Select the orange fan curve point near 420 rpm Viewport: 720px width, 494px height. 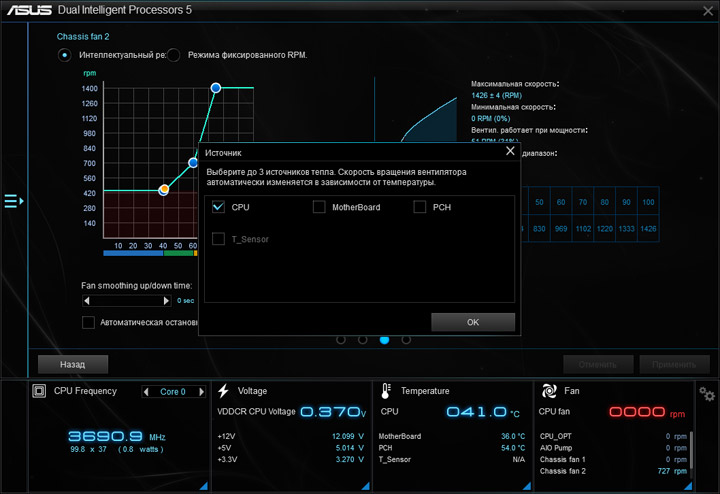click(x=164, y=190)
